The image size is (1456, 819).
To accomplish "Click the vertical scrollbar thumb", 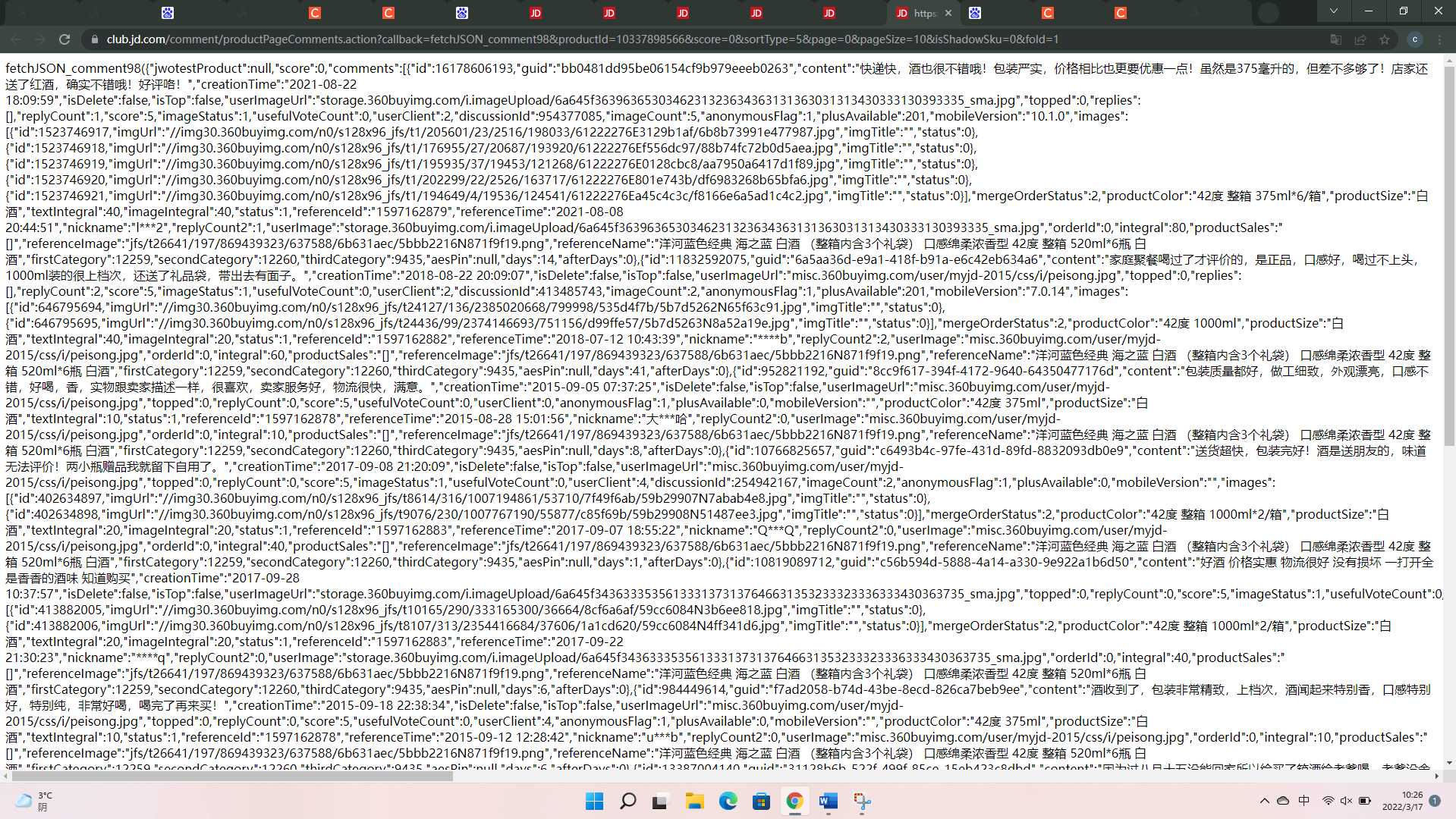I will coord(1450,256).
